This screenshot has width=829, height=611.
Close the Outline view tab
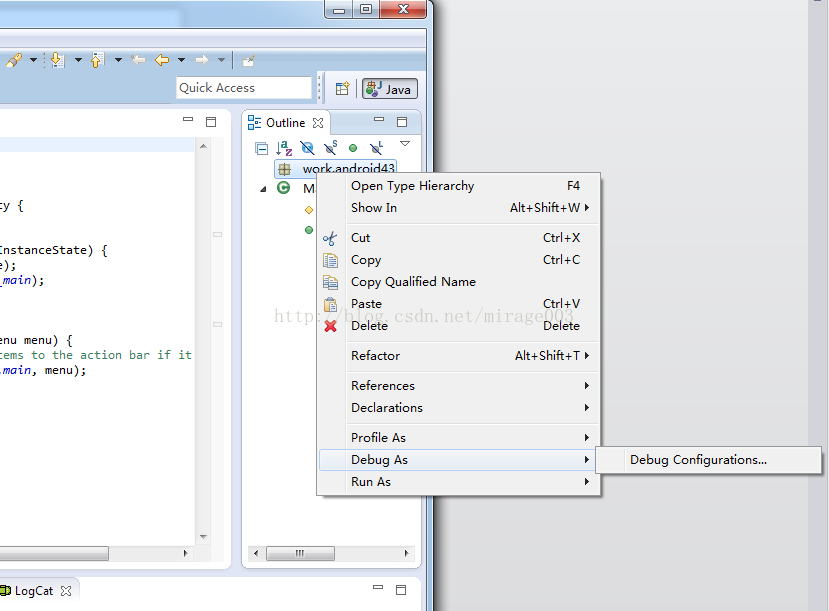318,123
